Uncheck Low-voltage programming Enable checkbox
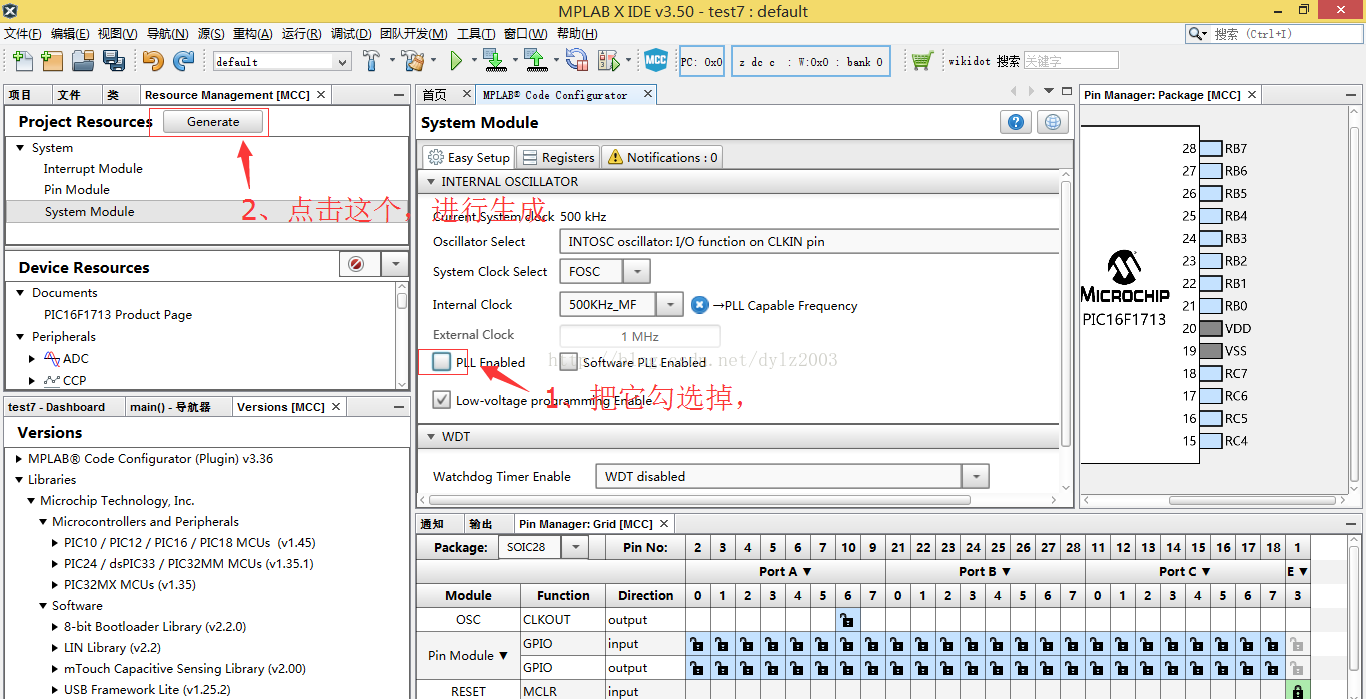 pyautogui.click(x=442, y=400)
